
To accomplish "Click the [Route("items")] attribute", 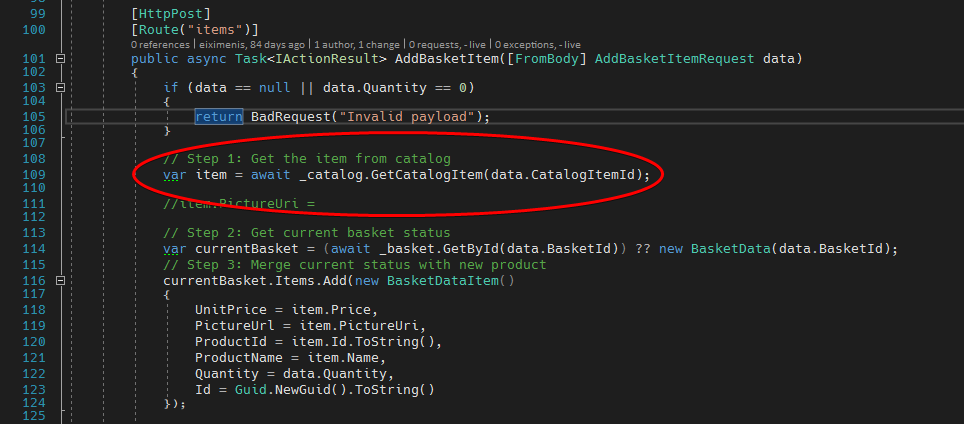I will click(x=195, y=29).
